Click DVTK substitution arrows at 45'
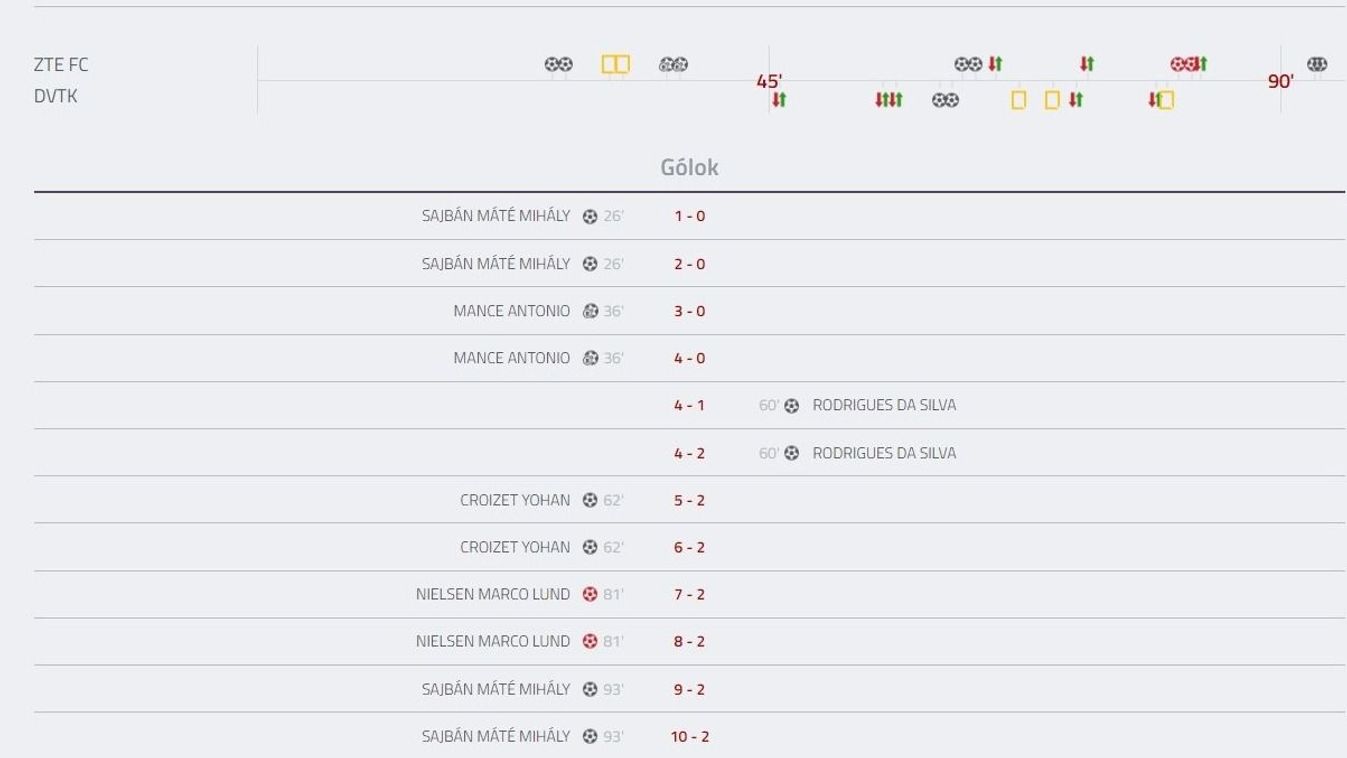1347x758 pixels. pos(779,99)
